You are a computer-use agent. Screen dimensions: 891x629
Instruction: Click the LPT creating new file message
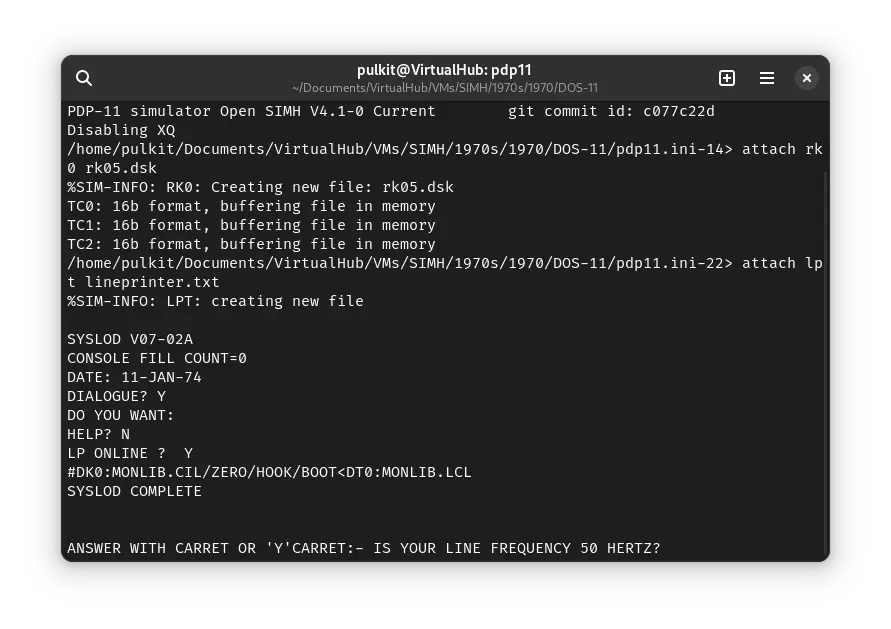(215, 301)
